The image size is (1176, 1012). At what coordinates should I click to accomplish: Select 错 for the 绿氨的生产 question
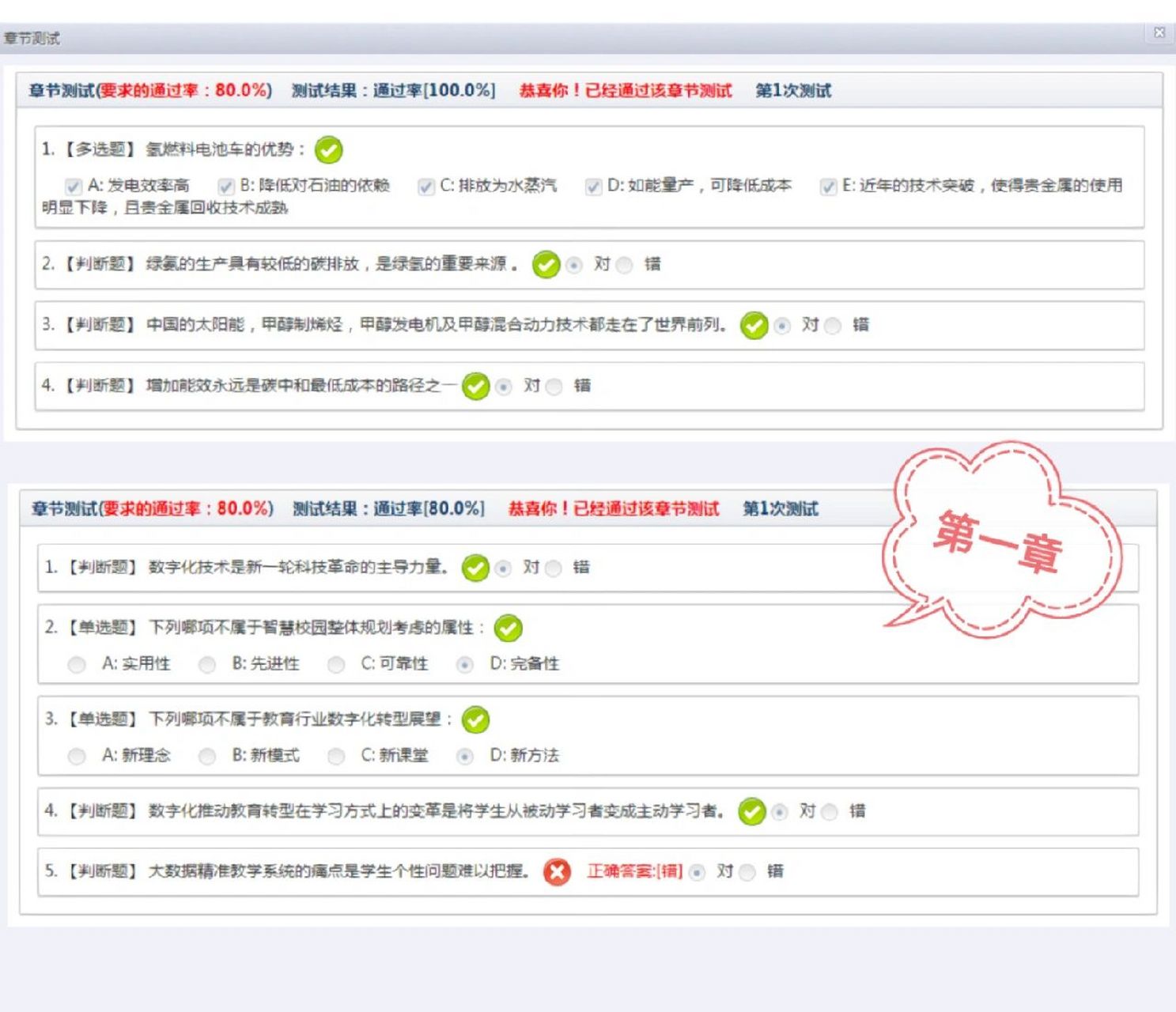click(x=625, y=265)
